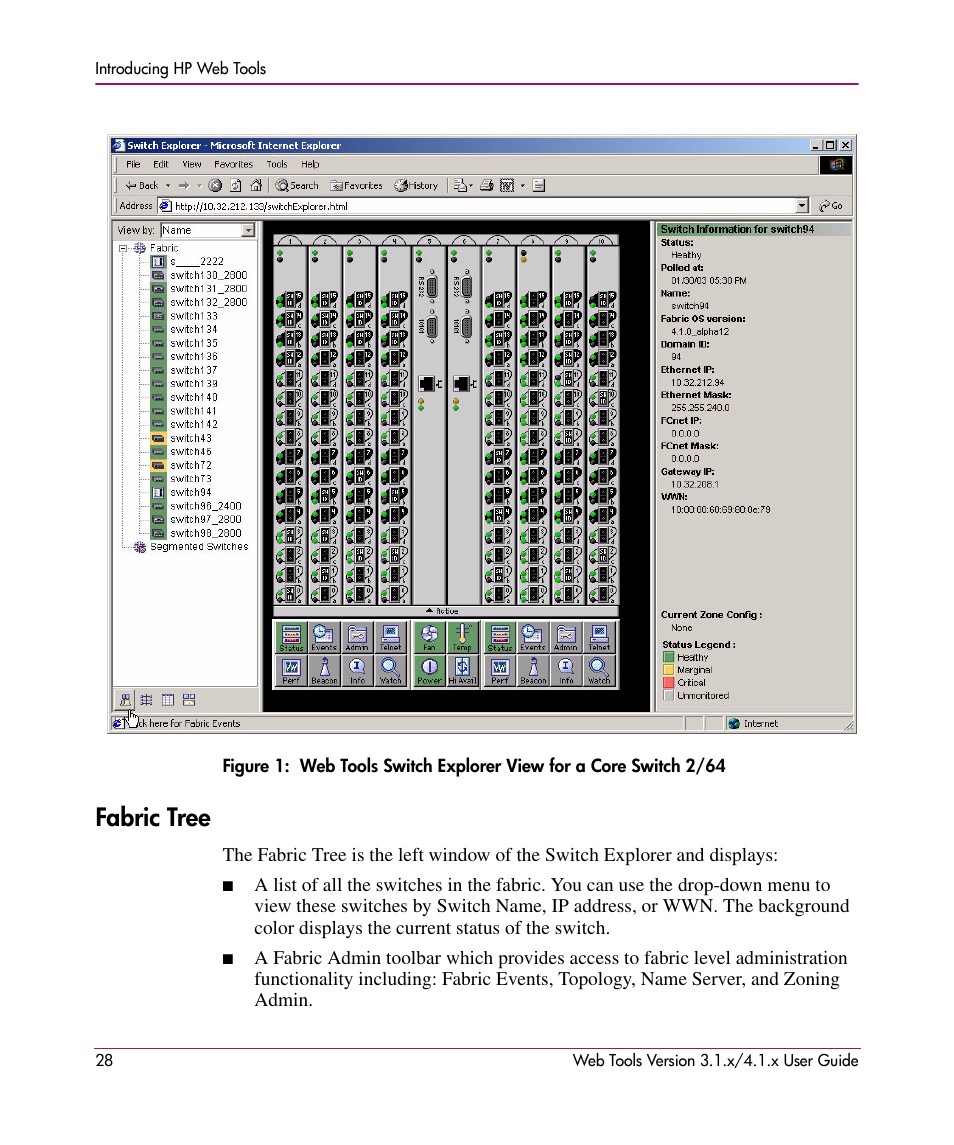Launch Telnet from the right switch button group

click(599, 637)
